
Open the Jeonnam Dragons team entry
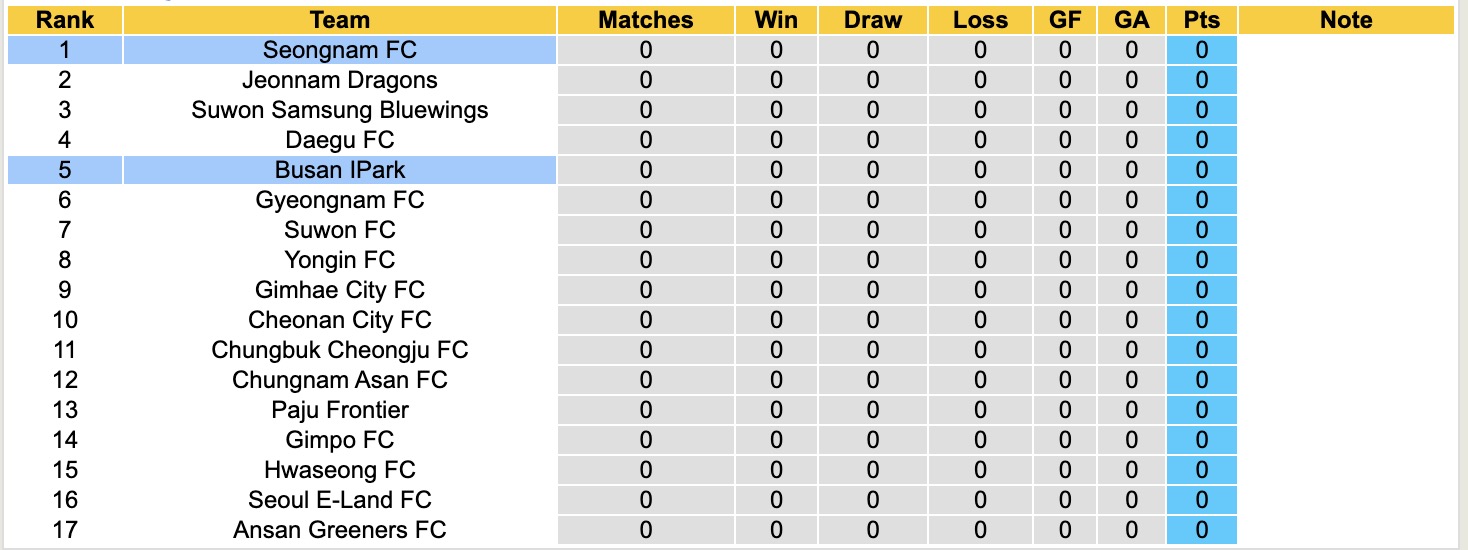(x=340, y=80)
